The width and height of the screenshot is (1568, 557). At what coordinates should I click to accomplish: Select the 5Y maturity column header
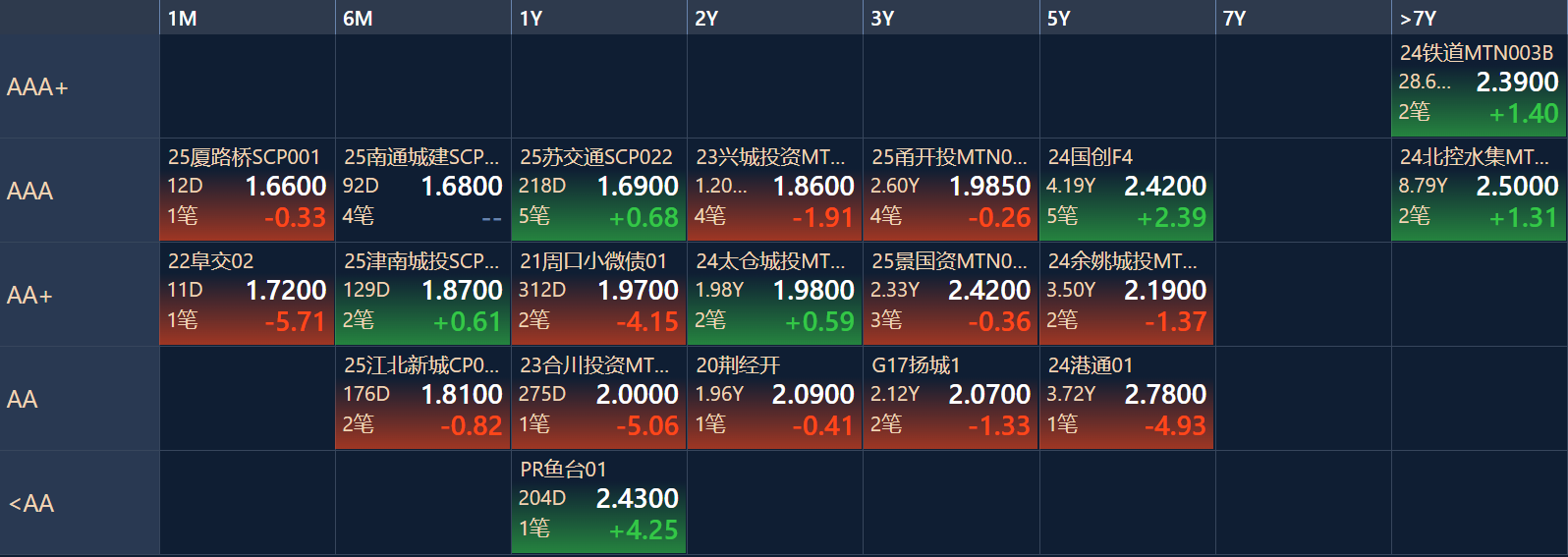click(x=1058, y=18)
